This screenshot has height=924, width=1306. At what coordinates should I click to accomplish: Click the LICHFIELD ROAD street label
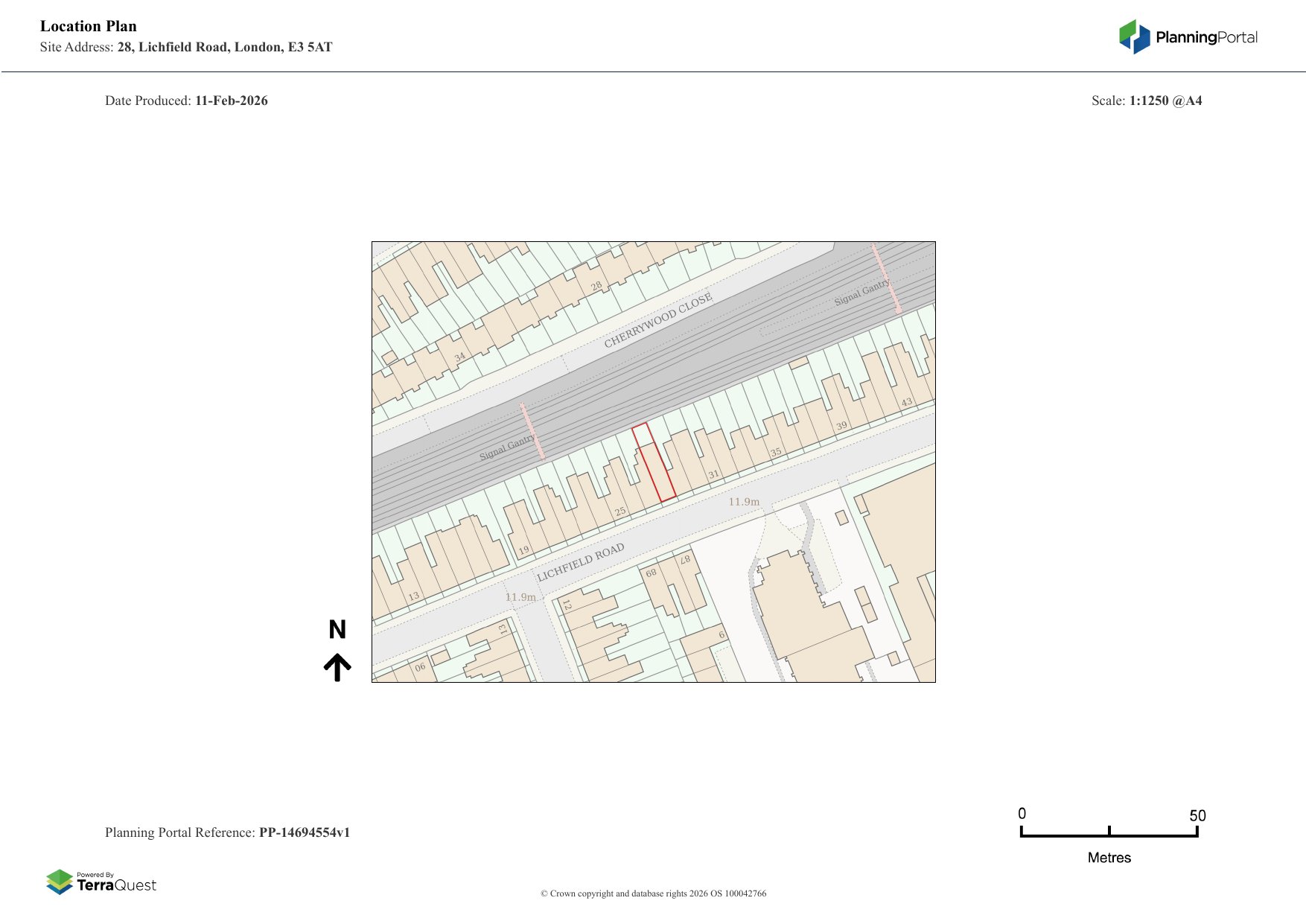click(580, 562)
